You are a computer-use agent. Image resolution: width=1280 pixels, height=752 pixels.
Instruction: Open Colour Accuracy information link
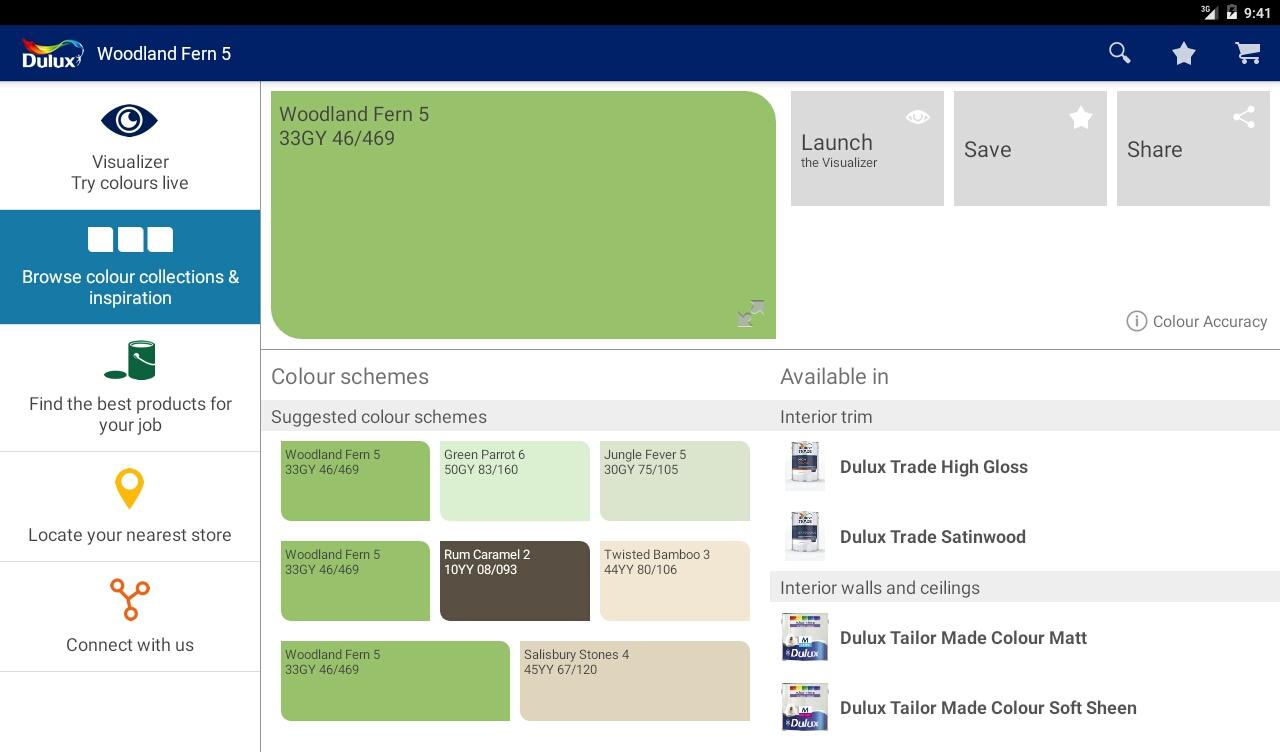(1197, 321)
